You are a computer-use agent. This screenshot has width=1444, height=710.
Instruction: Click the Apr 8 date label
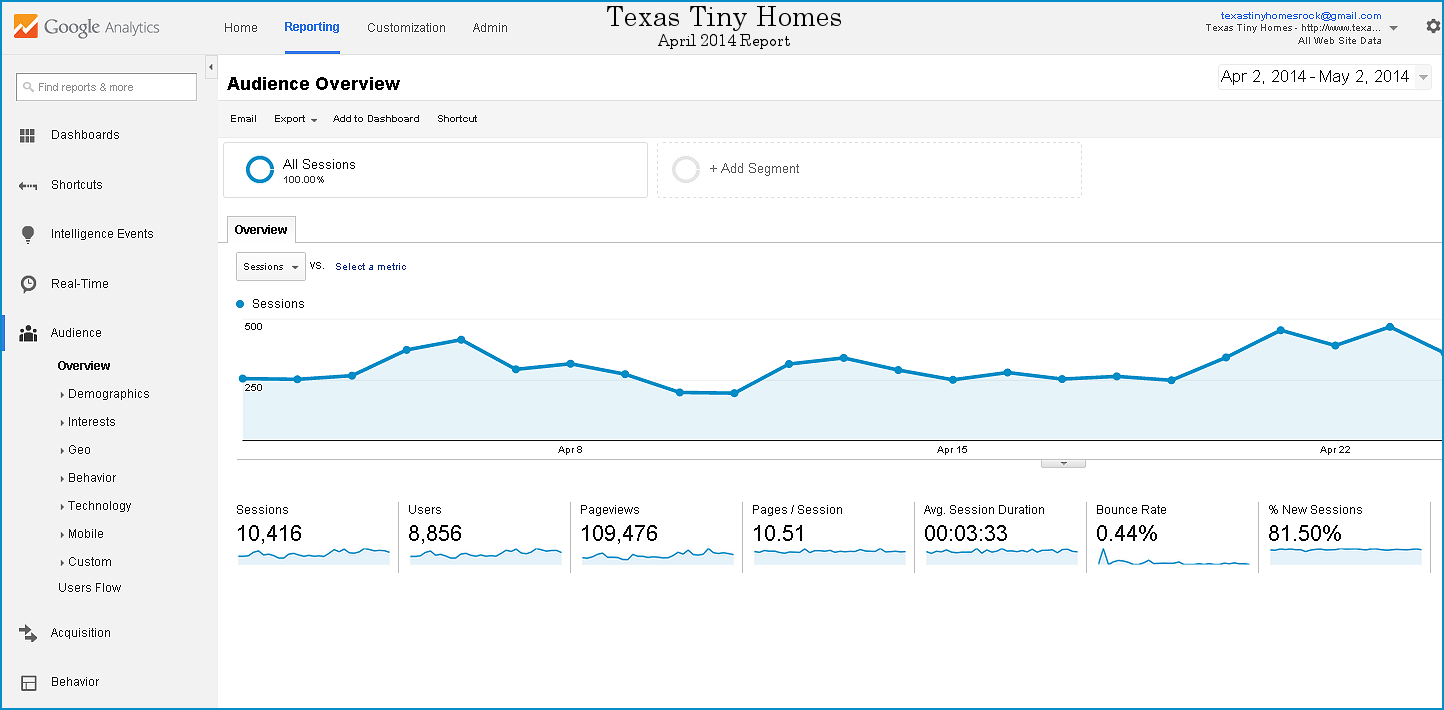[x=570, y=450]
